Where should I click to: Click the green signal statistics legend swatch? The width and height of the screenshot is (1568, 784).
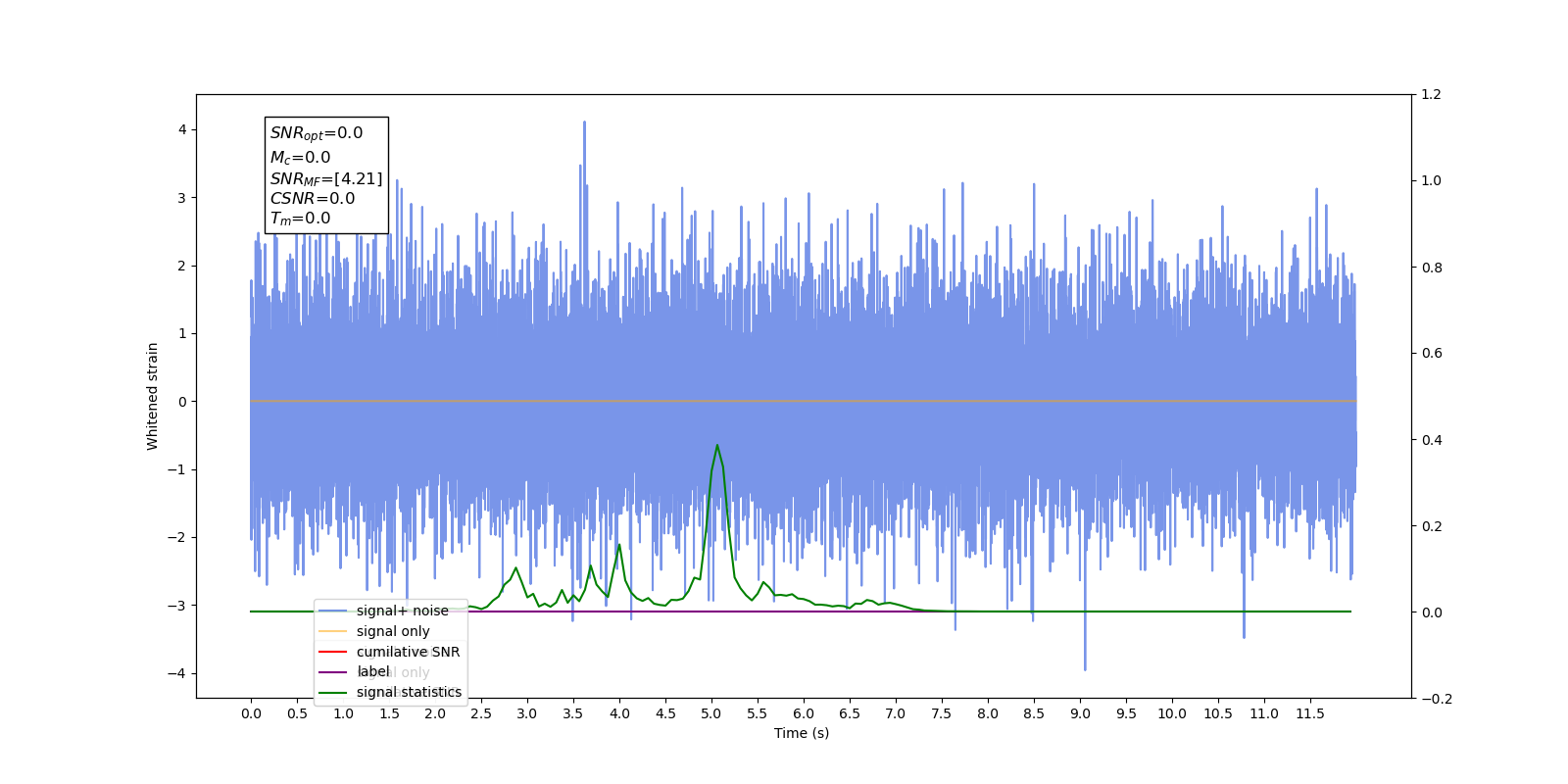tap(333, 692)
